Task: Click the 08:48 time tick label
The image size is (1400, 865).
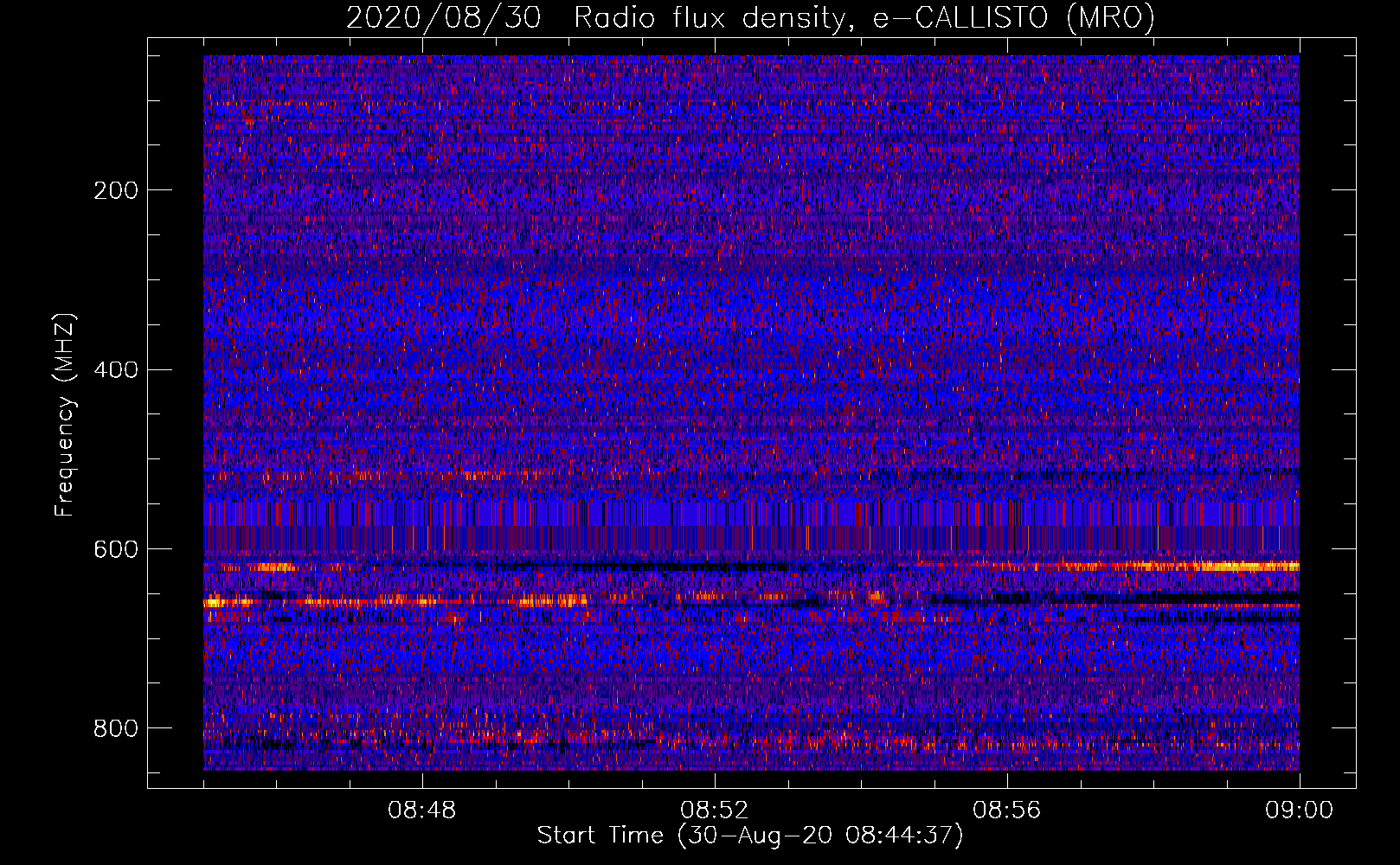Action: point(422,811)
